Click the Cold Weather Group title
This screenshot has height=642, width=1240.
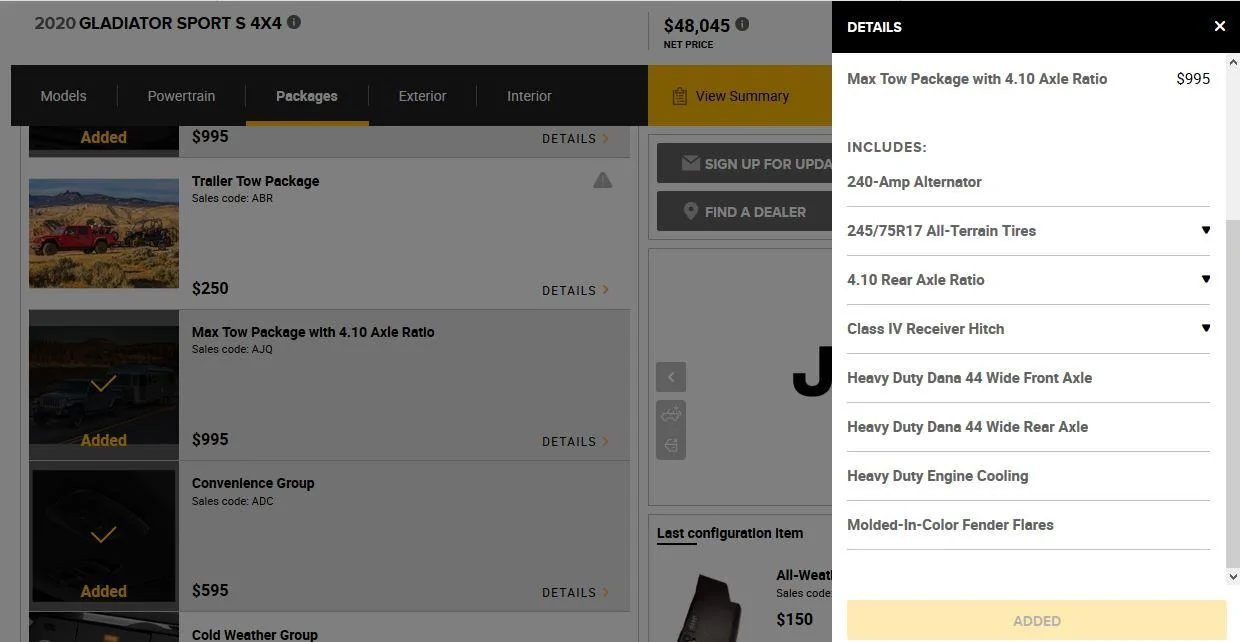click(x=255, y=634)
